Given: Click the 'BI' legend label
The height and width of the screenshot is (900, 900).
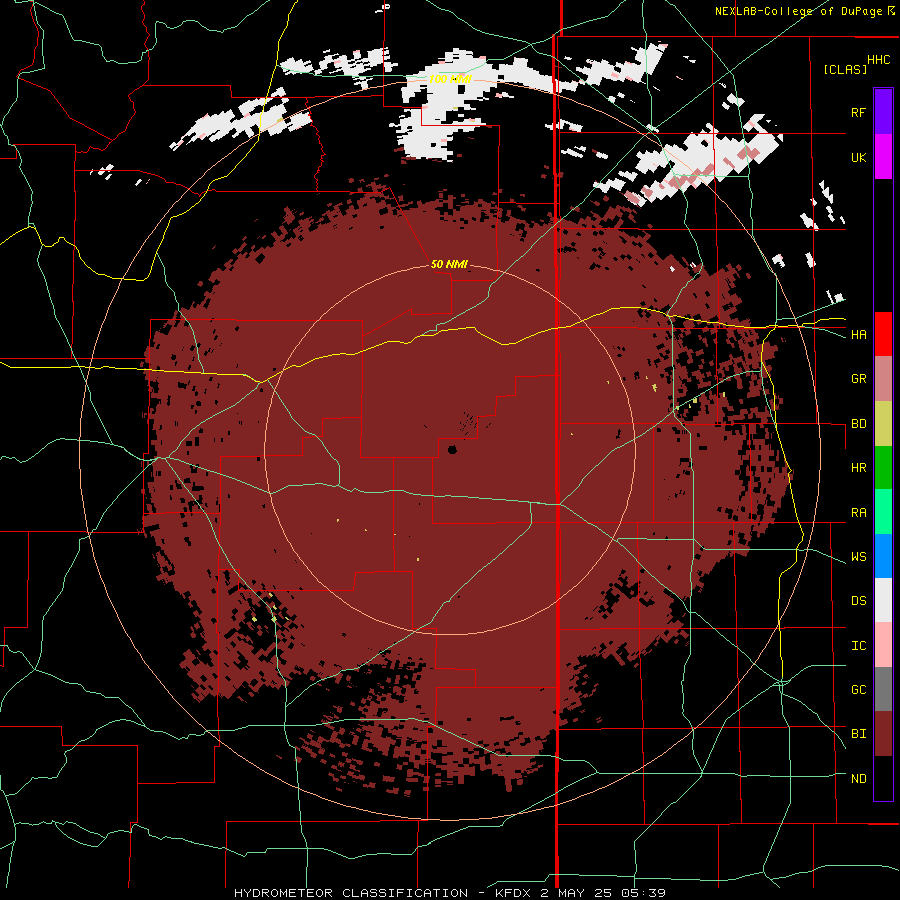Looking at the screenshot, I should [858, 734].
